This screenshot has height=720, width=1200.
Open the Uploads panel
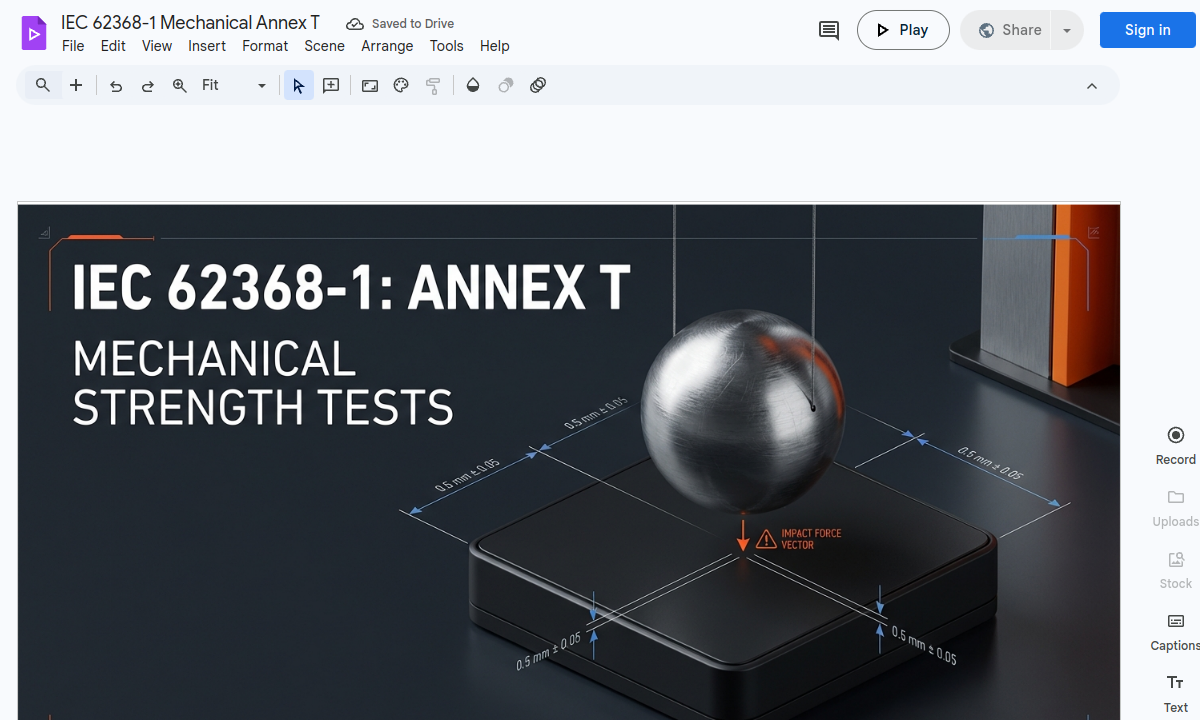point(1175,508)
